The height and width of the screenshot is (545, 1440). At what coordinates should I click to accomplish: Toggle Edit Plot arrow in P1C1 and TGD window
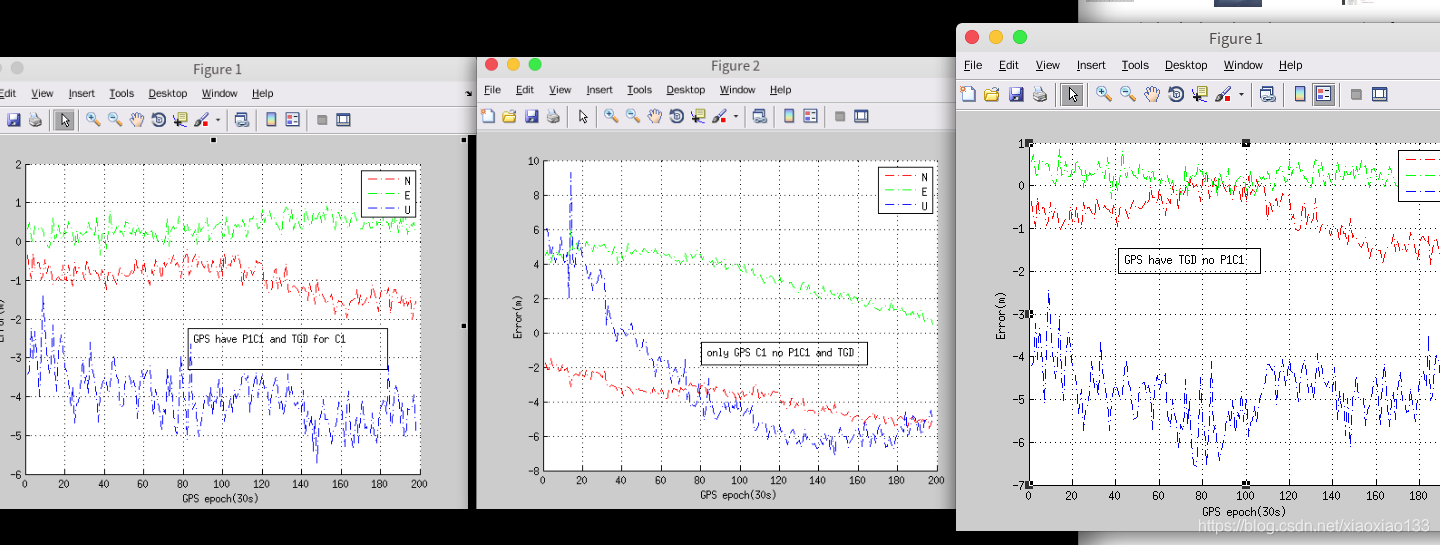[x=64, y=120]
